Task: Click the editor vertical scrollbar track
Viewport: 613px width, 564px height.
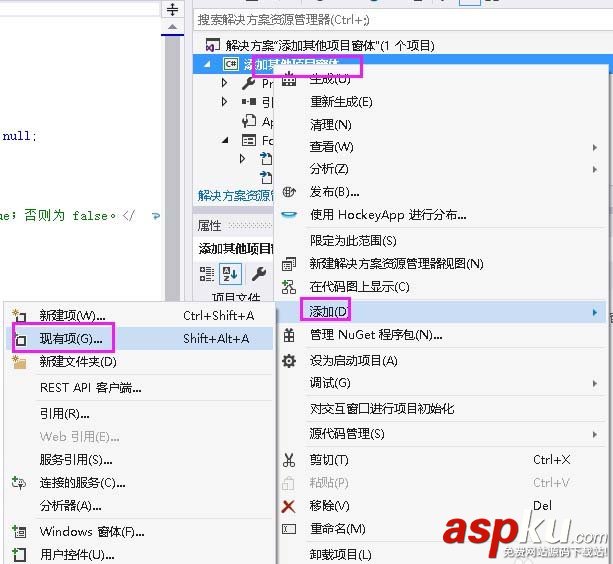Action: coord(172,168)
